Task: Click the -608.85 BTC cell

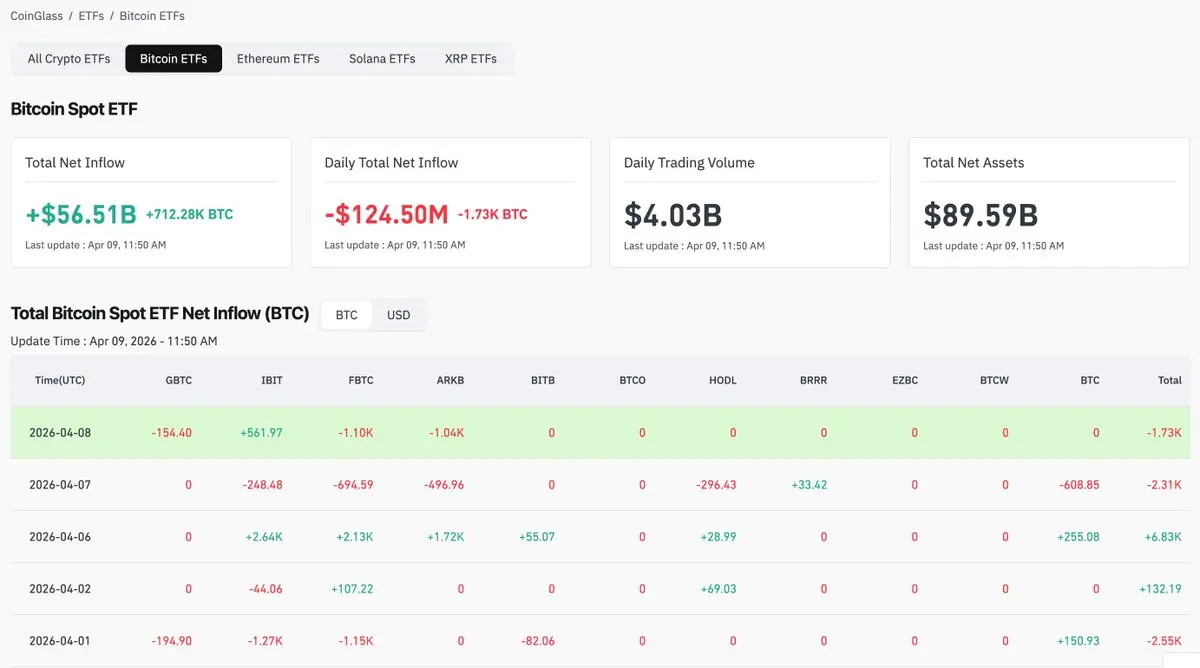Action: [1079, 485]
